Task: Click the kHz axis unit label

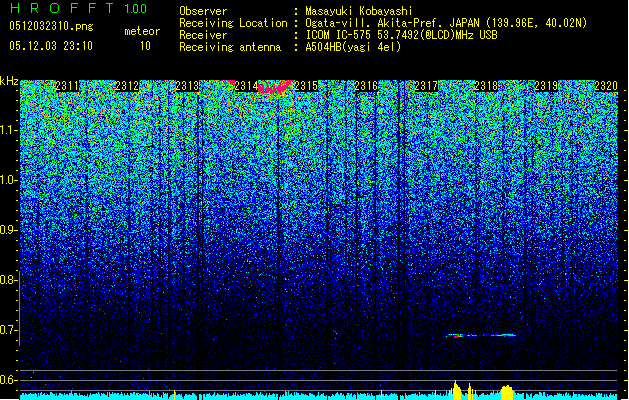Action: 9,81
